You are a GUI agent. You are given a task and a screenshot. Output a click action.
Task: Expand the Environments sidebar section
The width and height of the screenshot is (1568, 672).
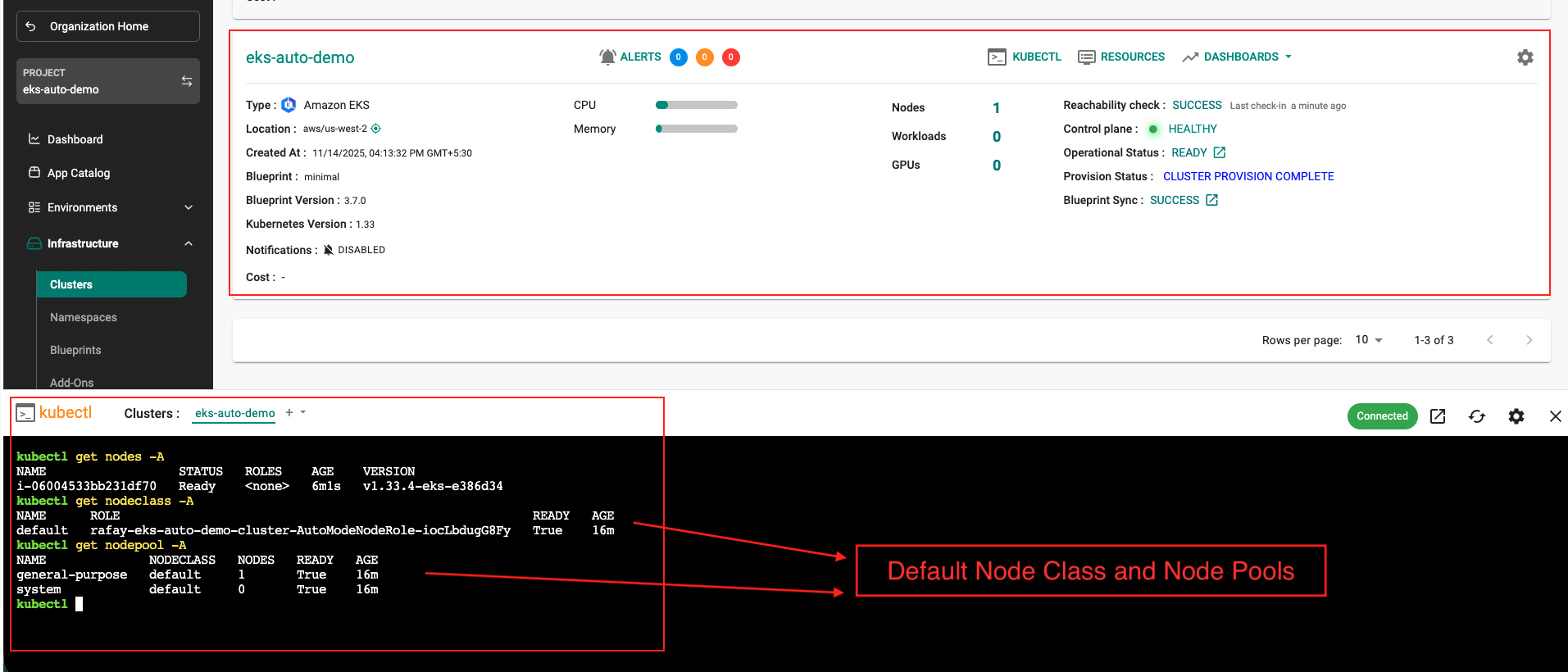click(x=189, y=207)
